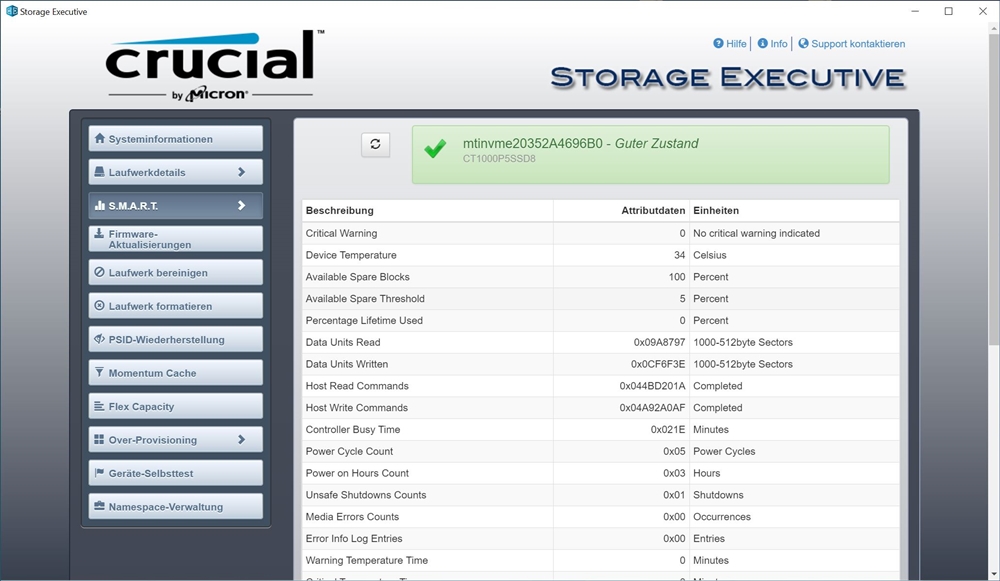Click the filter icon beside Momentum Cache
This screenshot has width=1000, height=581.
coord(99,372)
